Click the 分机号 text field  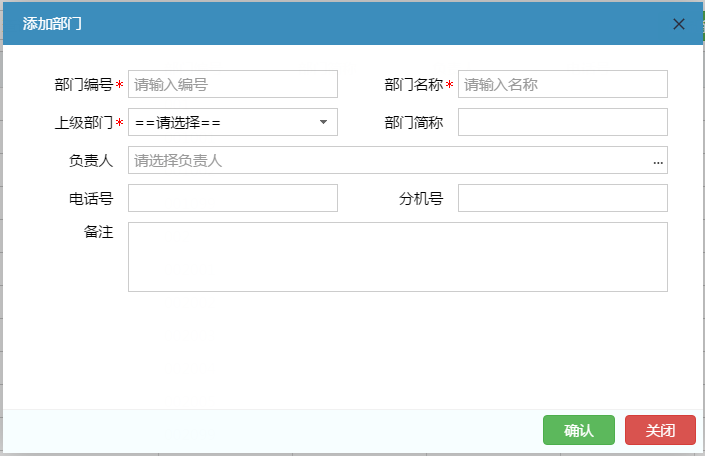pos(562,198)
